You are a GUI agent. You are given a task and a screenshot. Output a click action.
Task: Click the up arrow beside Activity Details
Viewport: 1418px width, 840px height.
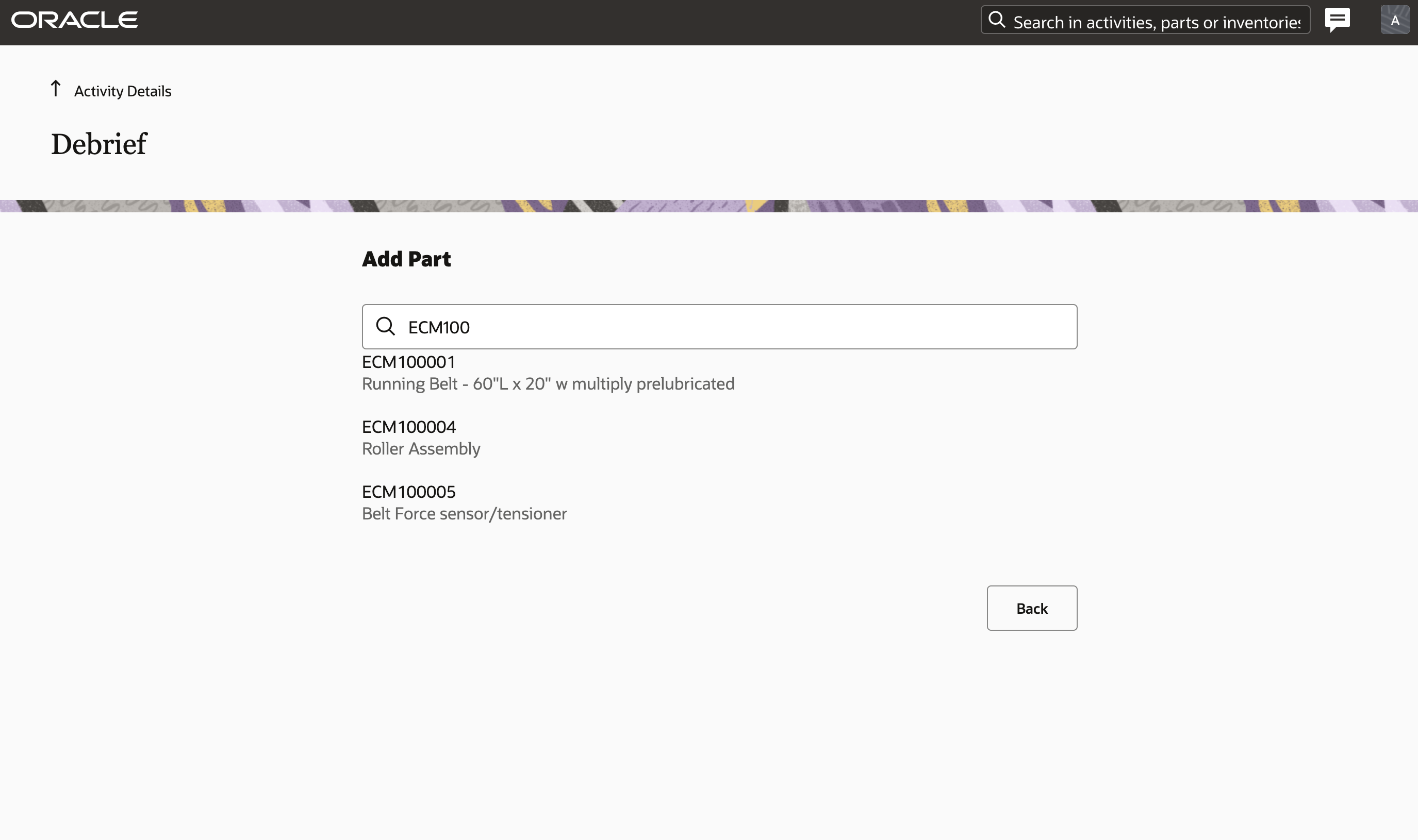(56, 89)
